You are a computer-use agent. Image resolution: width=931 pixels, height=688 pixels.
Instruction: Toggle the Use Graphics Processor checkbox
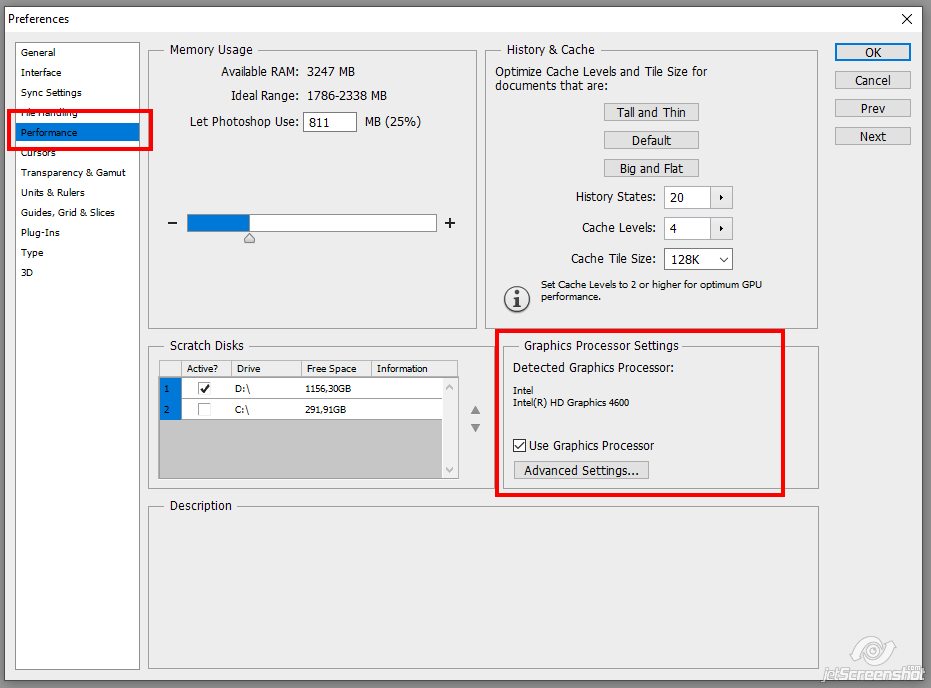click(x=520, y=445)
